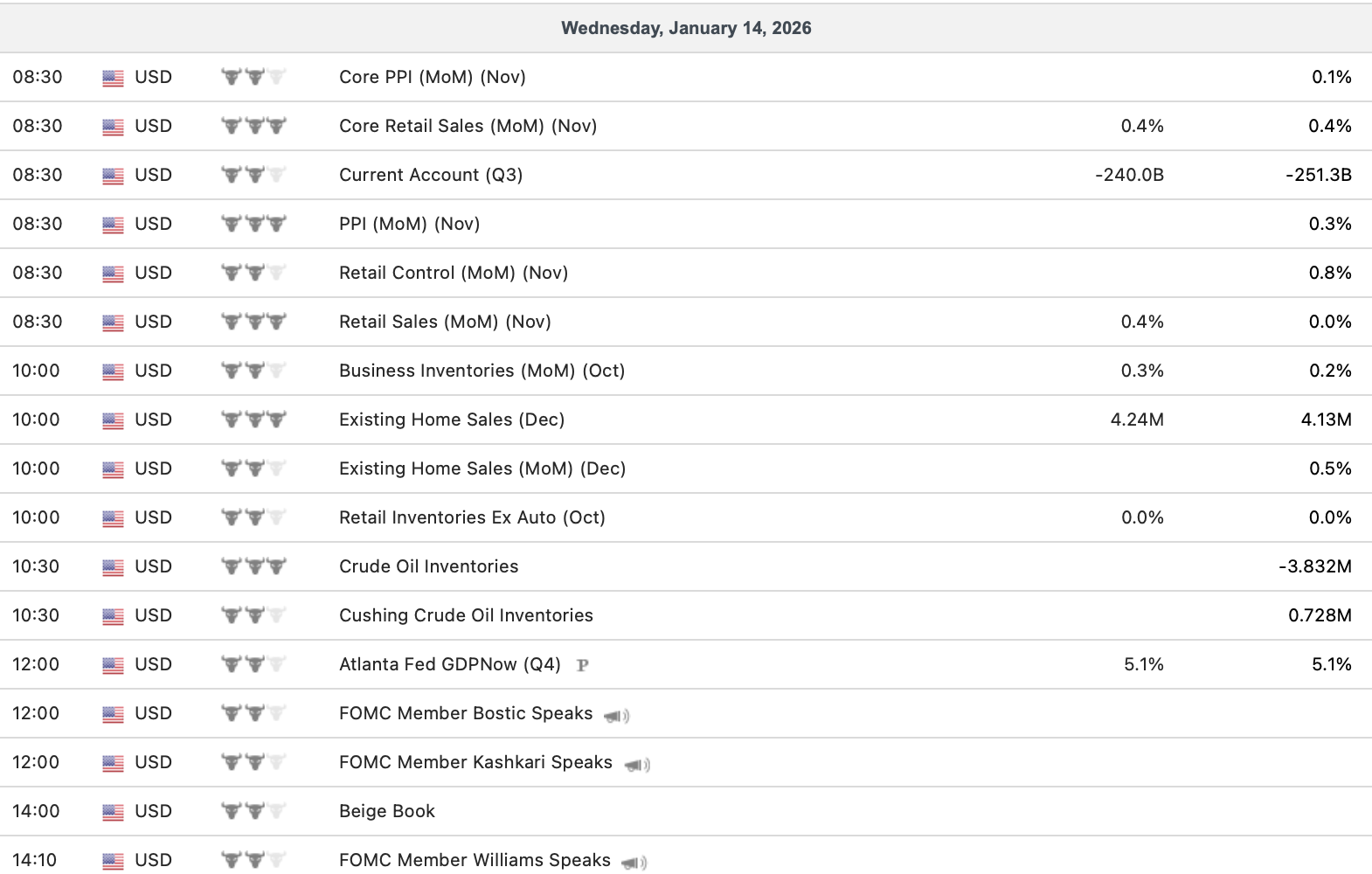Click US flag icon on Crude Oil Inventories row
This screenshot has width=1372, height=874.
113,567
